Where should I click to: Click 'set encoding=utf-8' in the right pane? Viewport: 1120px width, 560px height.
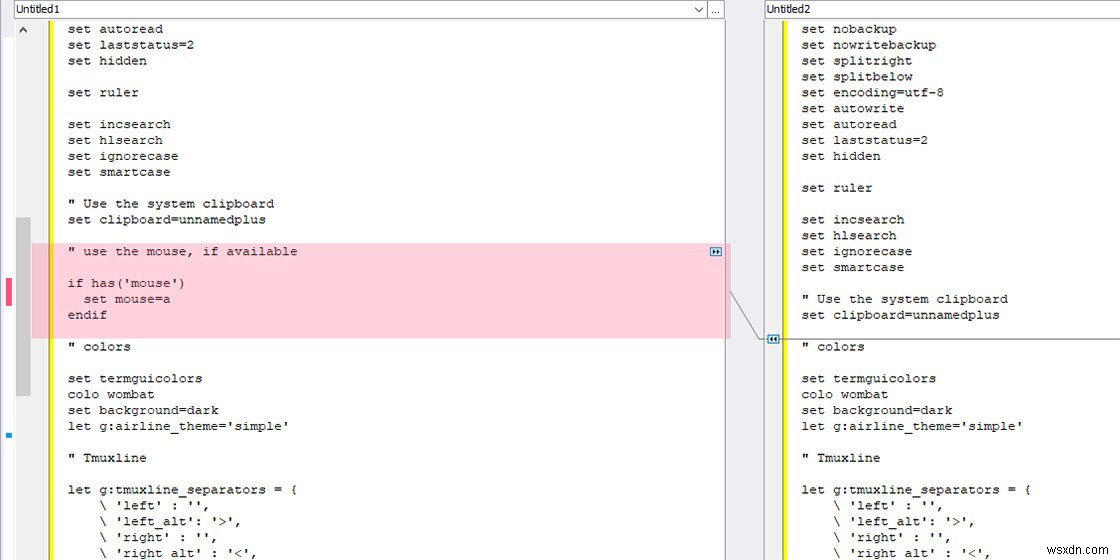pos(872,93)
